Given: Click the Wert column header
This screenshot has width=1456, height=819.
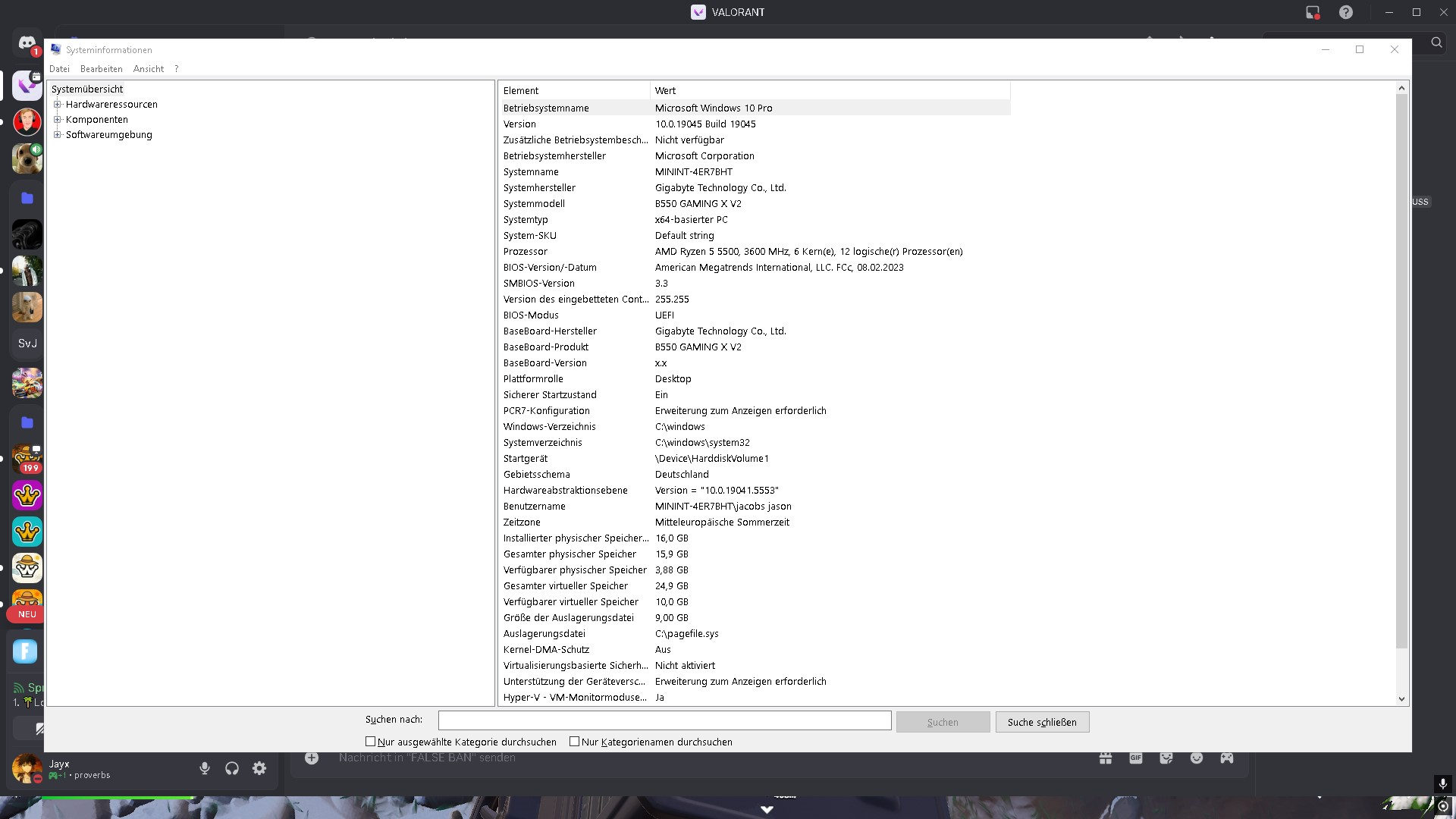Looking at the screenshot, I should pos(830,90).
